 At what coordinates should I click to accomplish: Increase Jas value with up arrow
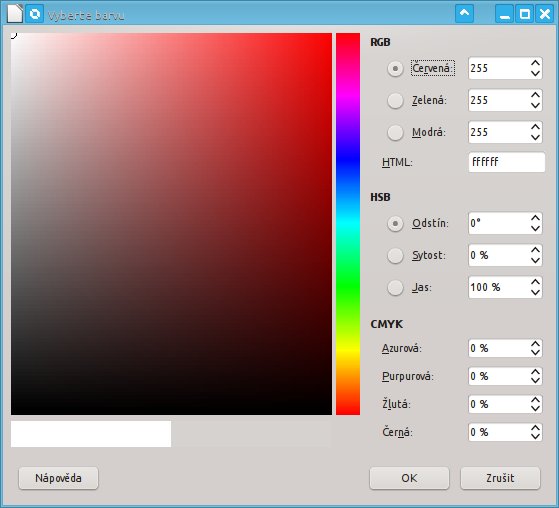pyautogui.click(x=535, y=282)
